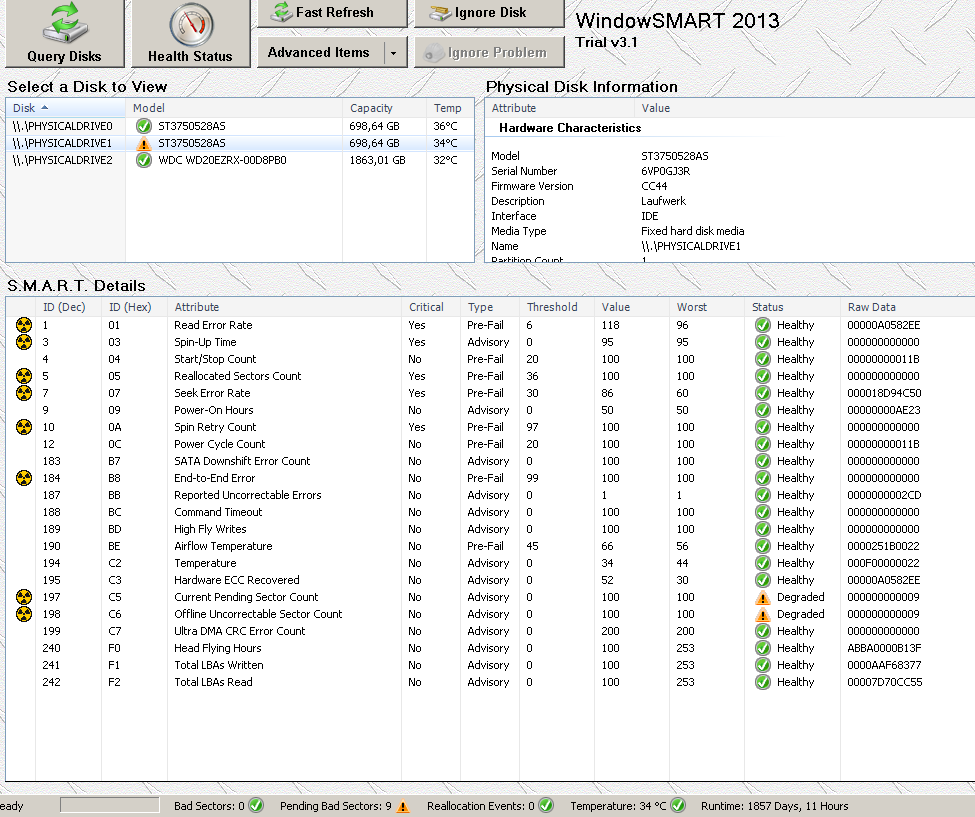
Task: Click the Degraded warning icon for Offline Uncorrectable Sector Count
Action: [762, 614]
